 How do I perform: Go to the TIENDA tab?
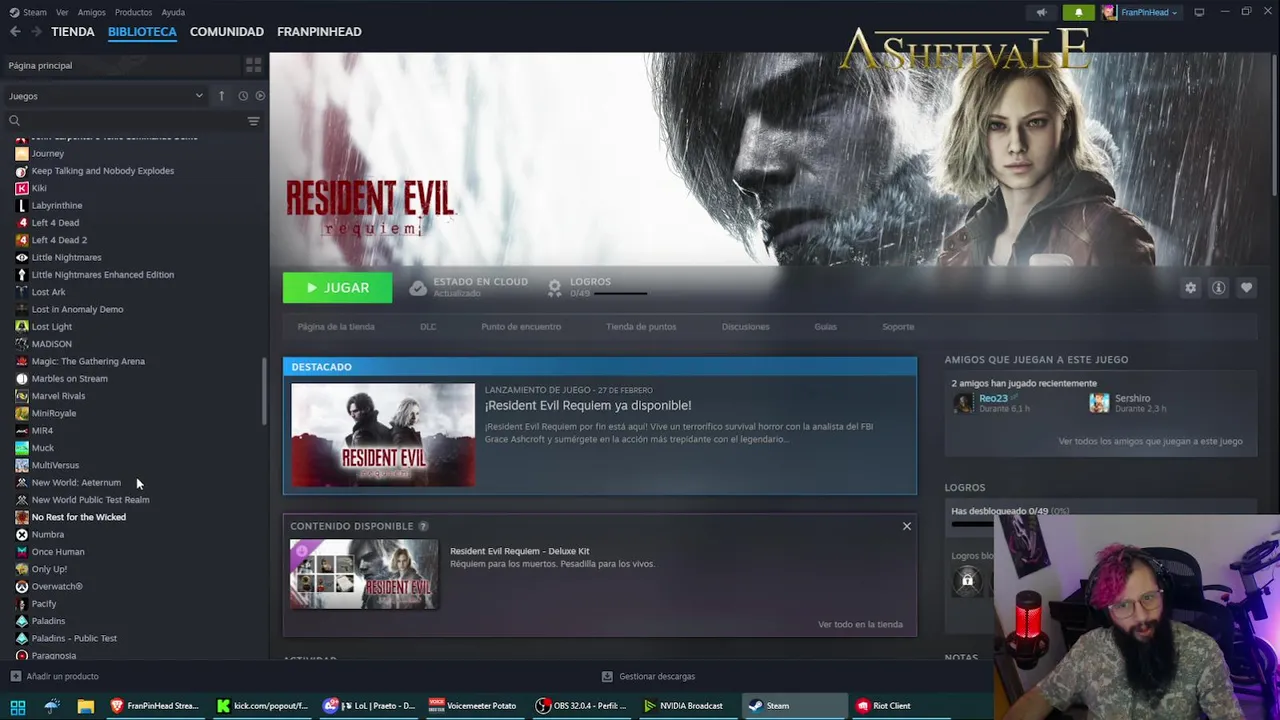click(x=73, y=32)
